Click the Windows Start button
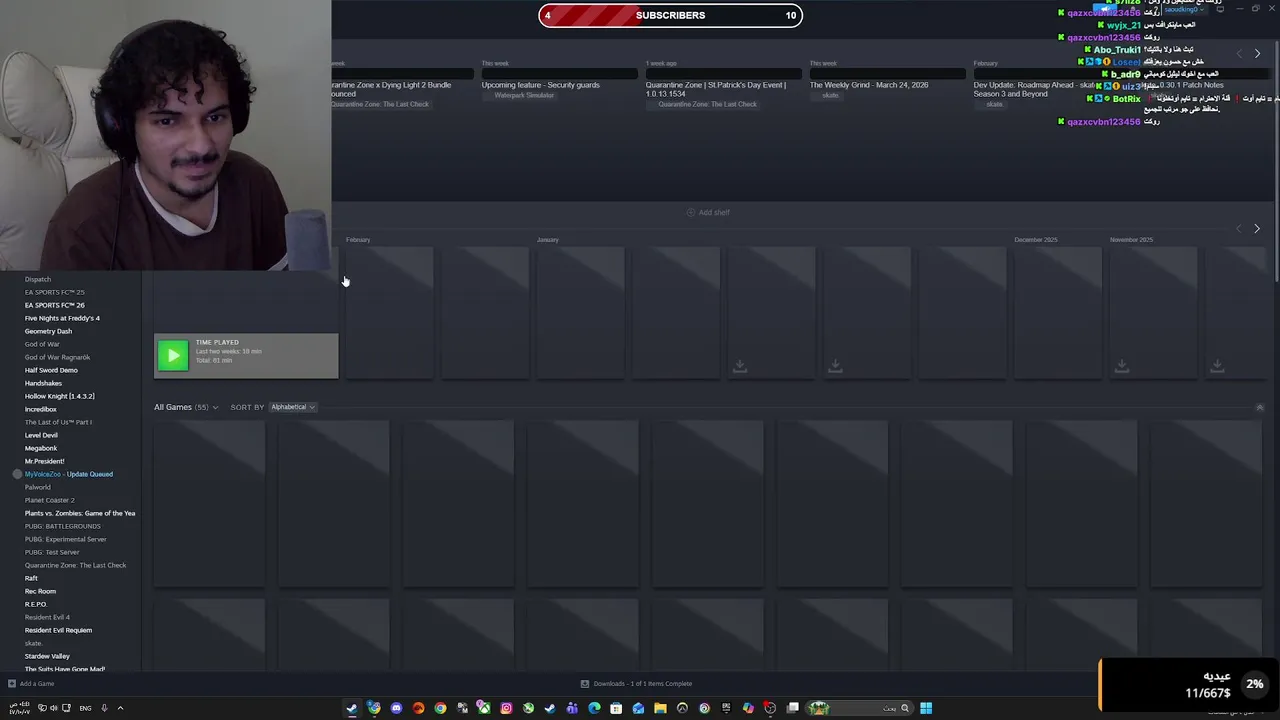 point(926,708)
